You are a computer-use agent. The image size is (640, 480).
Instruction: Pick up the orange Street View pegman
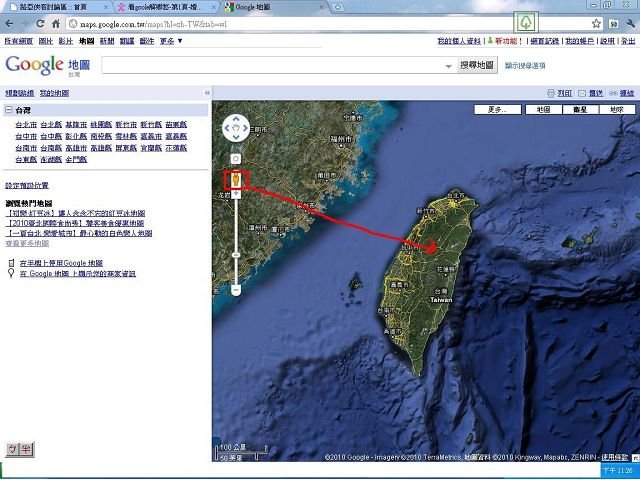click(236, 179)
